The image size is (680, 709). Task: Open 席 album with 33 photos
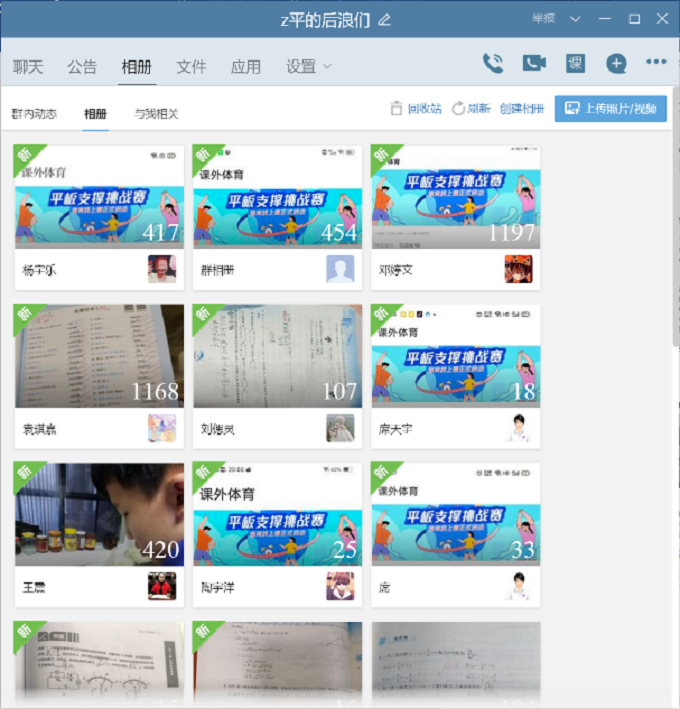tap(456, 515)
